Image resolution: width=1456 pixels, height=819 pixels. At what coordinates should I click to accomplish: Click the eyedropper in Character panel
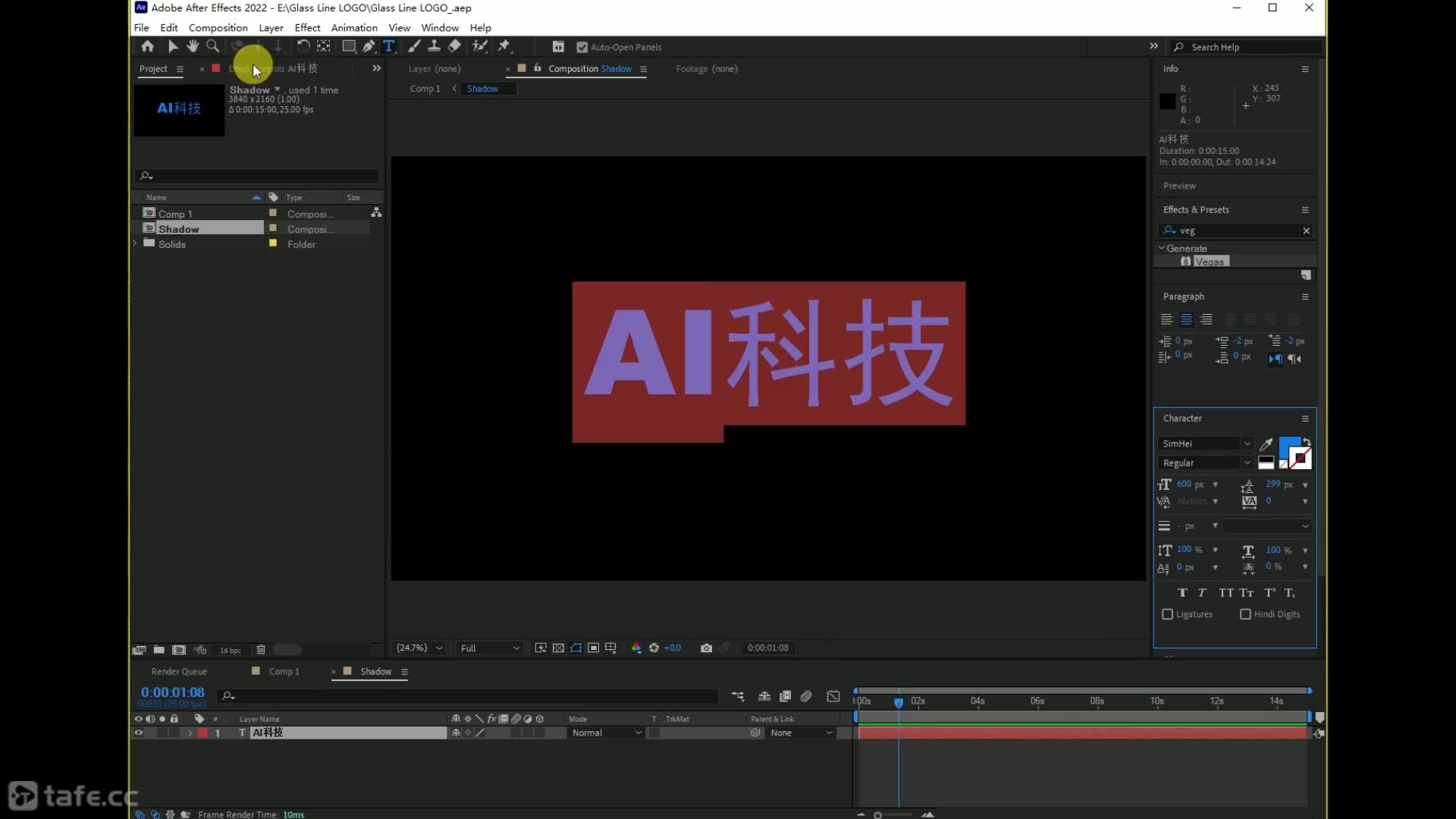point(1266,444)
